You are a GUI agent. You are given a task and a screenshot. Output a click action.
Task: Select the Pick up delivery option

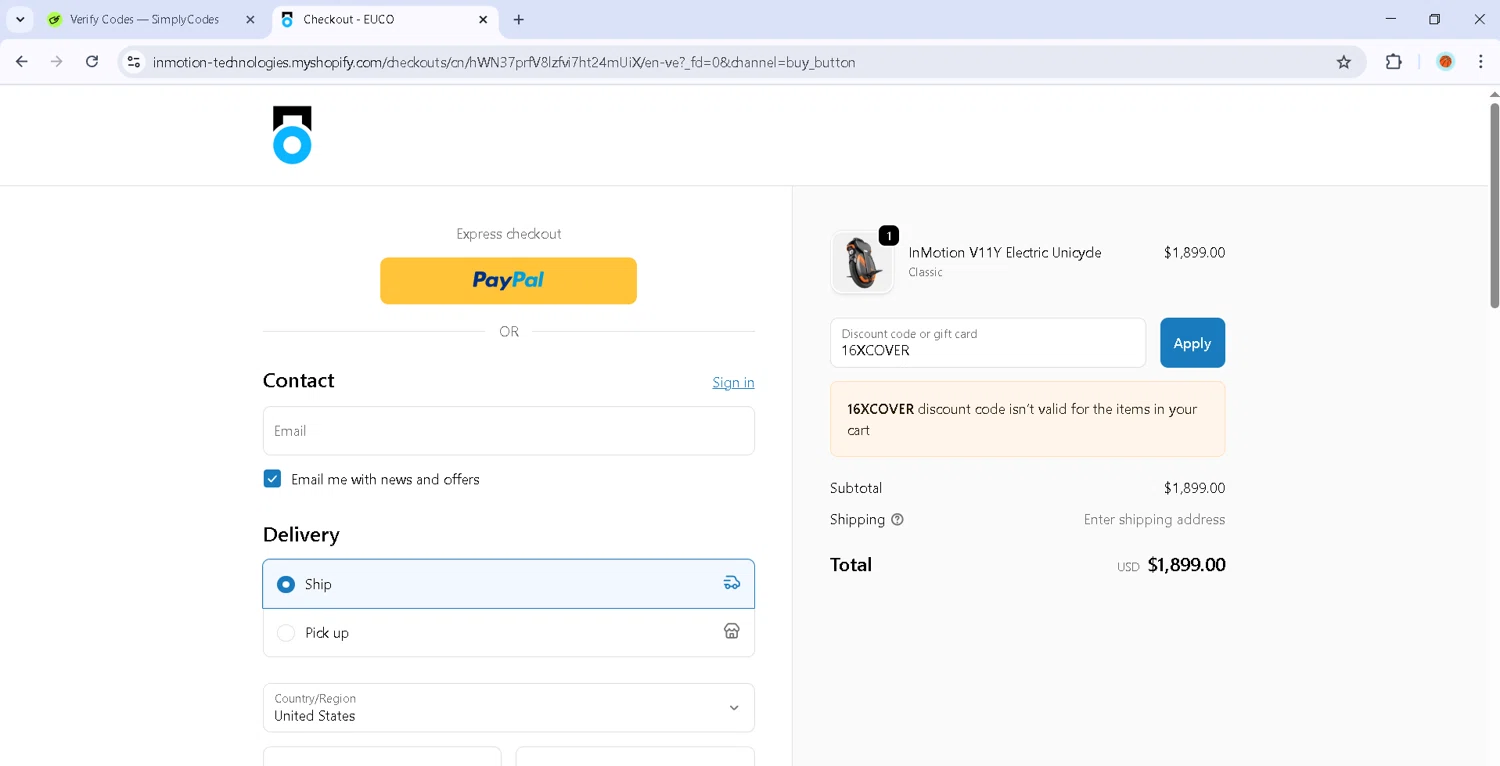click(508, 633)
